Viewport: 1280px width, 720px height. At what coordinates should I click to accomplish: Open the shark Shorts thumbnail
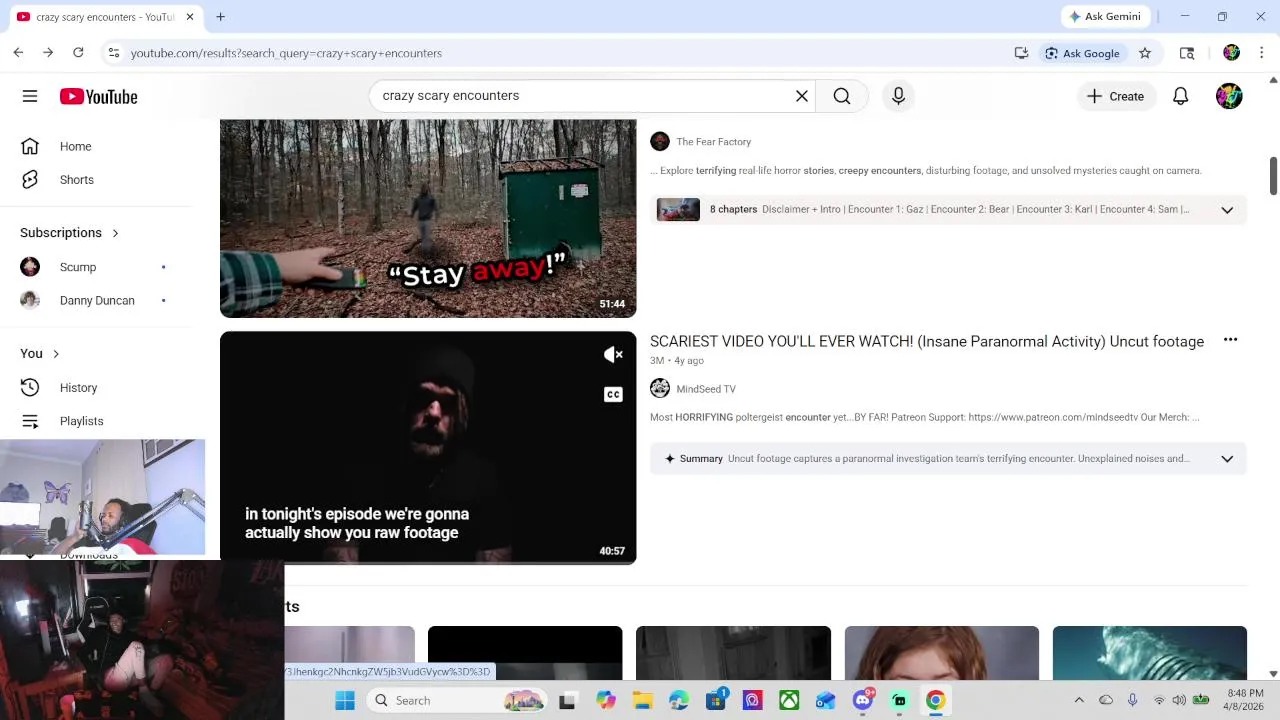point(1150,652)
